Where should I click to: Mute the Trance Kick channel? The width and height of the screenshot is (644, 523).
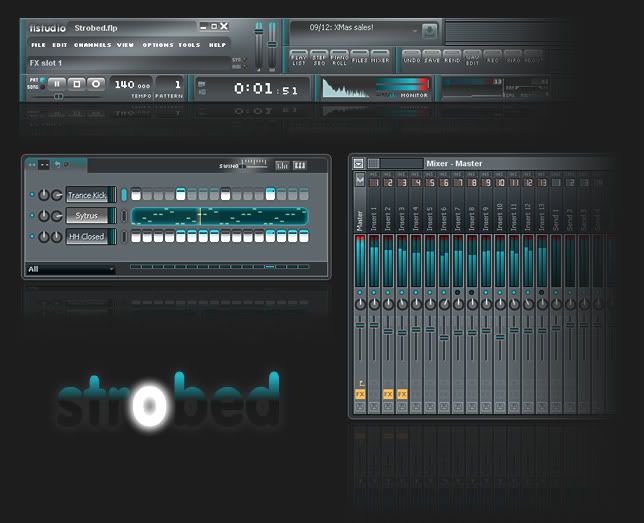(x=32, y=194)
